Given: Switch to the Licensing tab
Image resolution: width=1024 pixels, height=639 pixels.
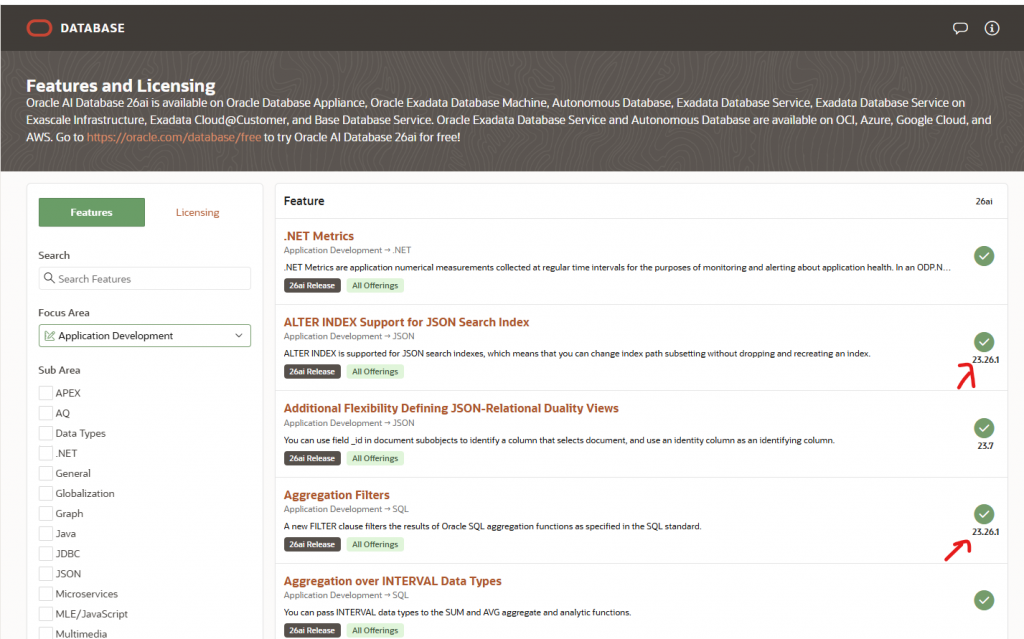Looking at the screenshot, I should (x=197, y=212).
